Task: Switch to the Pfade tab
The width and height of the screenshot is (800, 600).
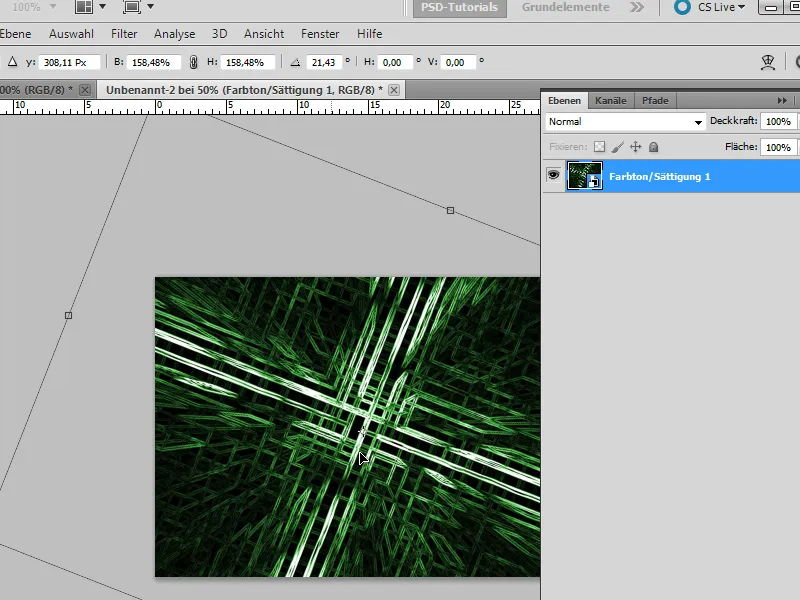Action: 655,101
